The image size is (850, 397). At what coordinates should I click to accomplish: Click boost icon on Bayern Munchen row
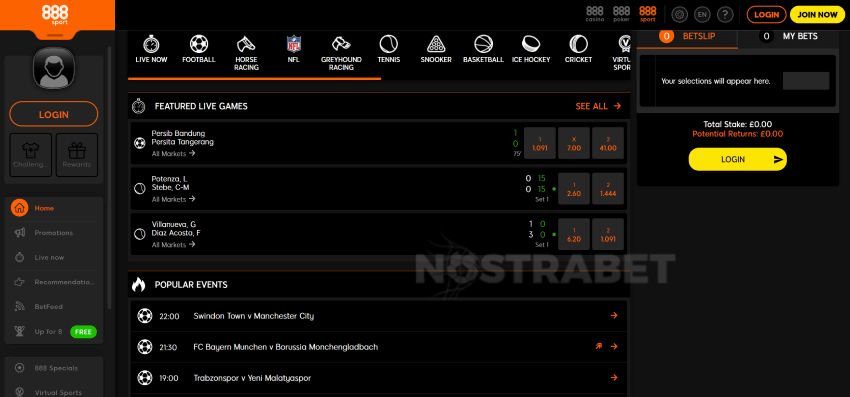pos(599,346)
